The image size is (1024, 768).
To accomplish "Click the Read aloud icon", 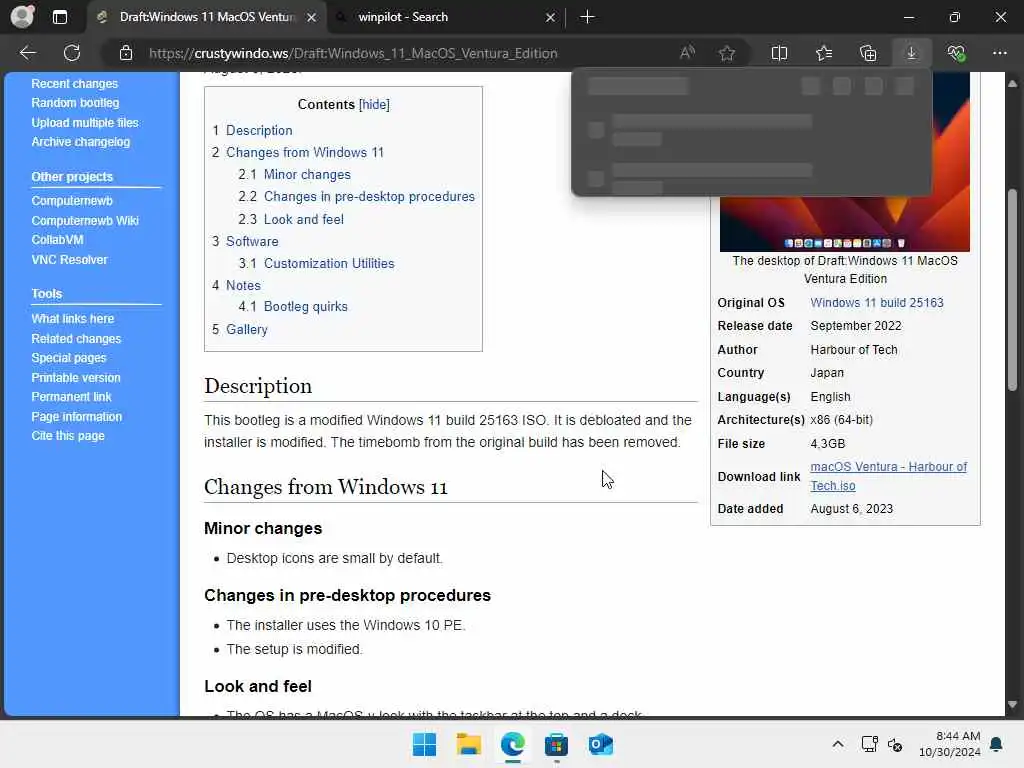I will click(687, 53).
